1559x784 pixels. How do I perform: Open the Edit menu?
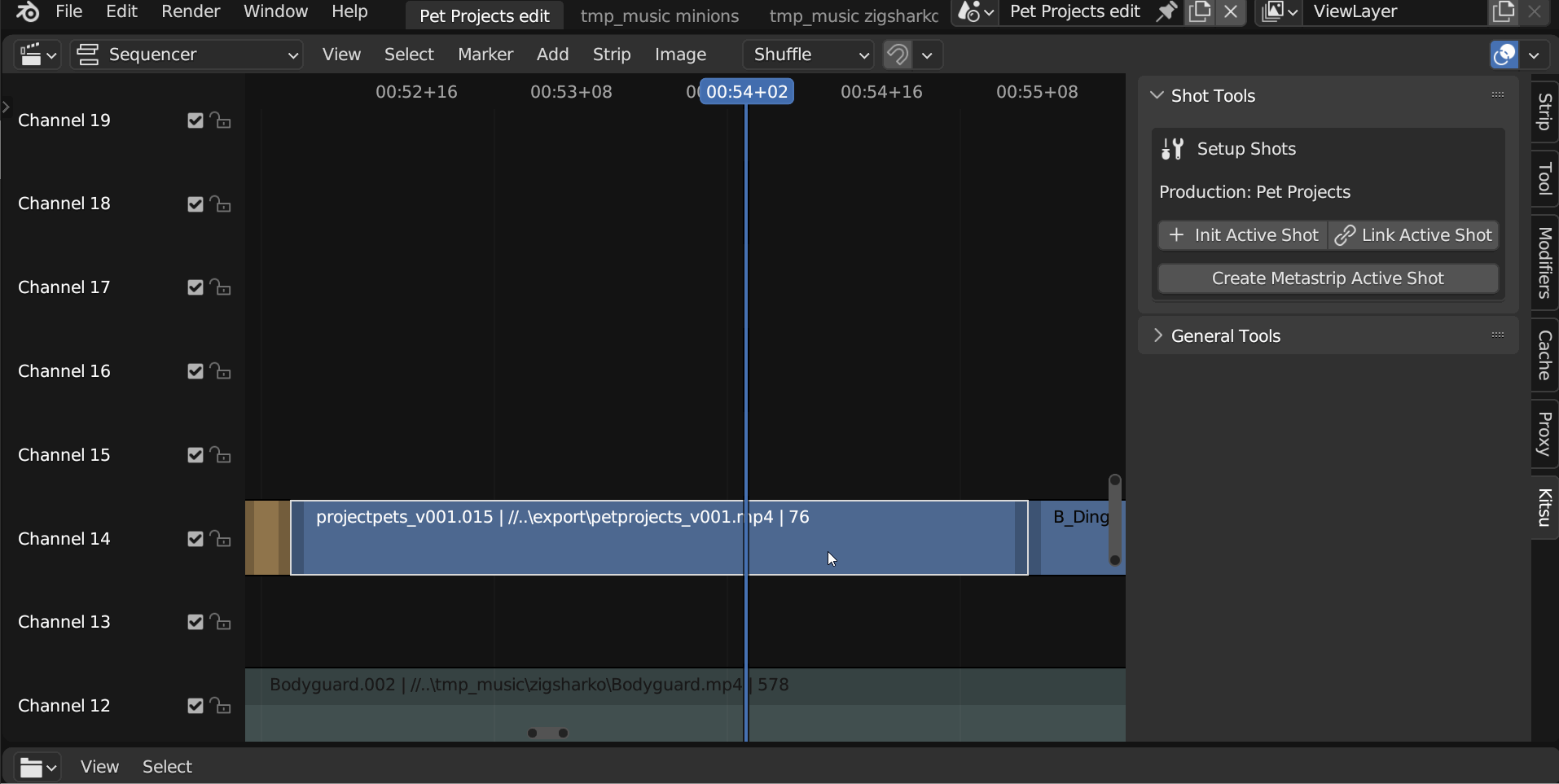coord(122,11)
